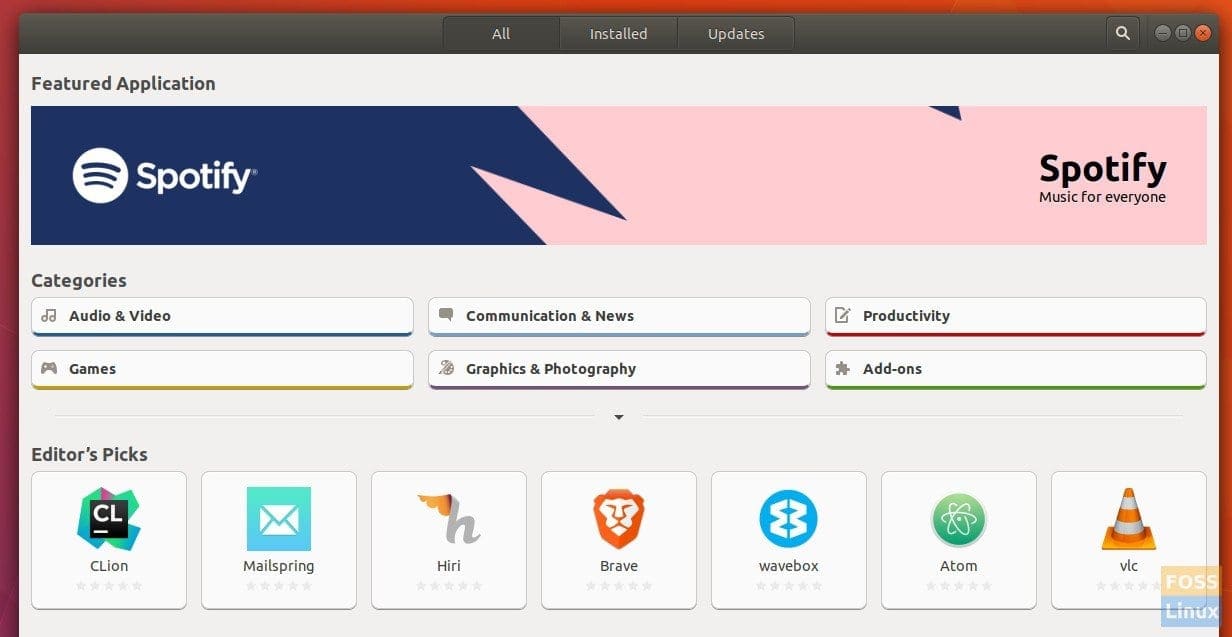
Task: Go to the Updates tab
Action: point(736,33)
